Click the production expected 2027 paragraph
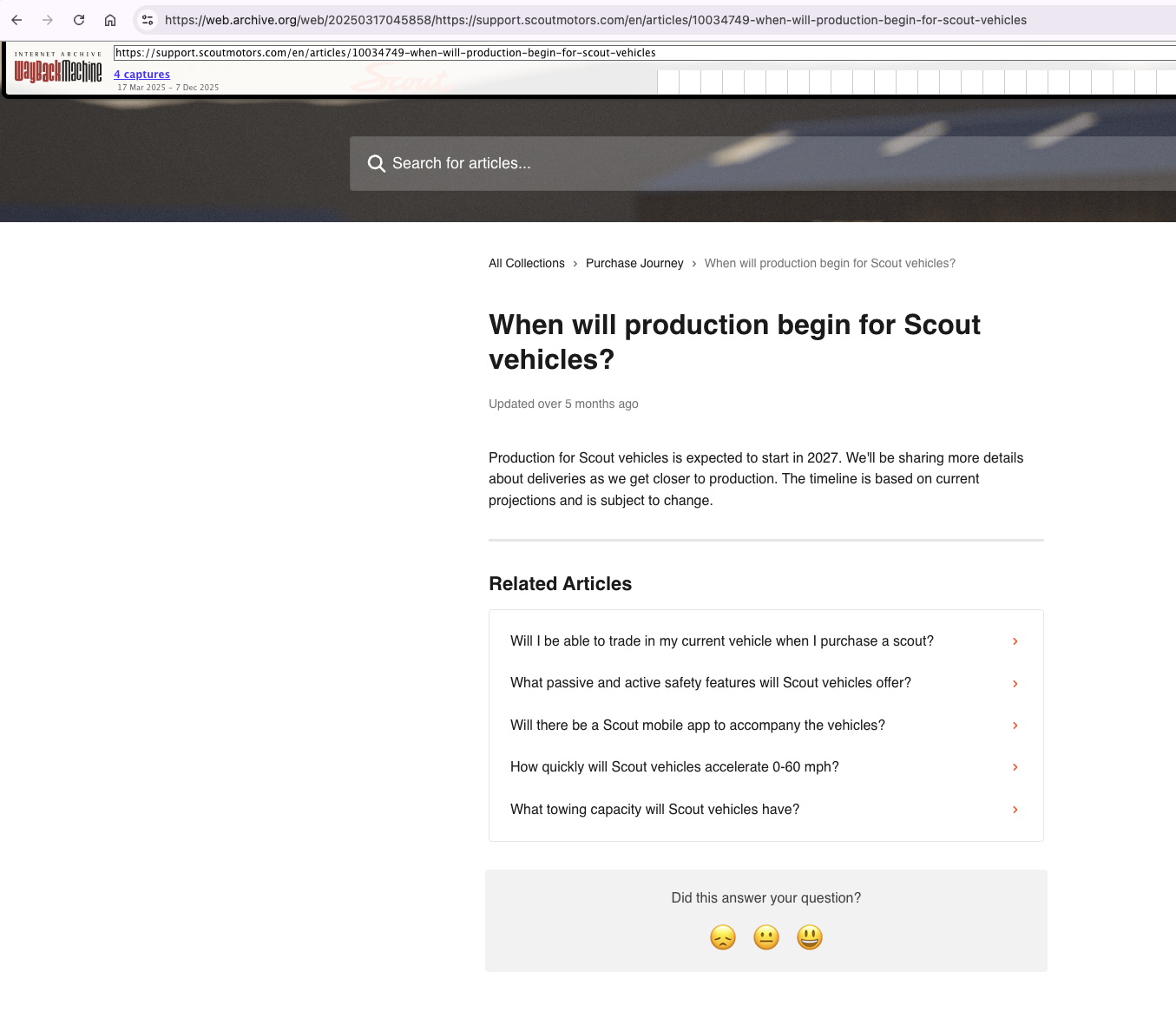This screenshot has height=1018, width=1176. pyautogui.click(x=756, y=479)
